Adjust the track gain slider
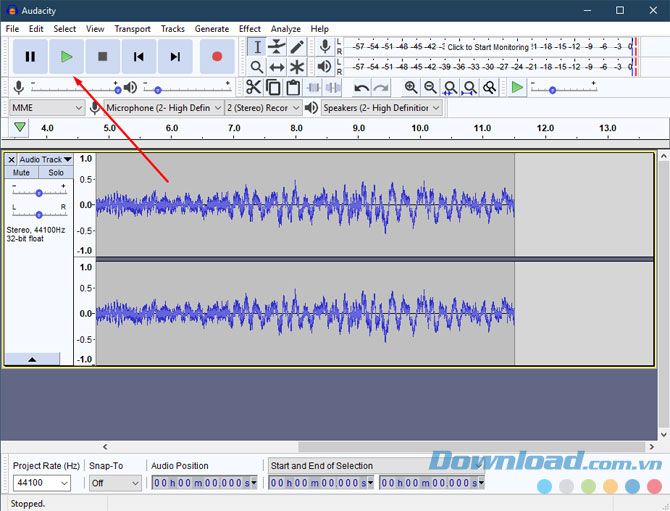The image size is (670, 511). (x=39, y=192)
